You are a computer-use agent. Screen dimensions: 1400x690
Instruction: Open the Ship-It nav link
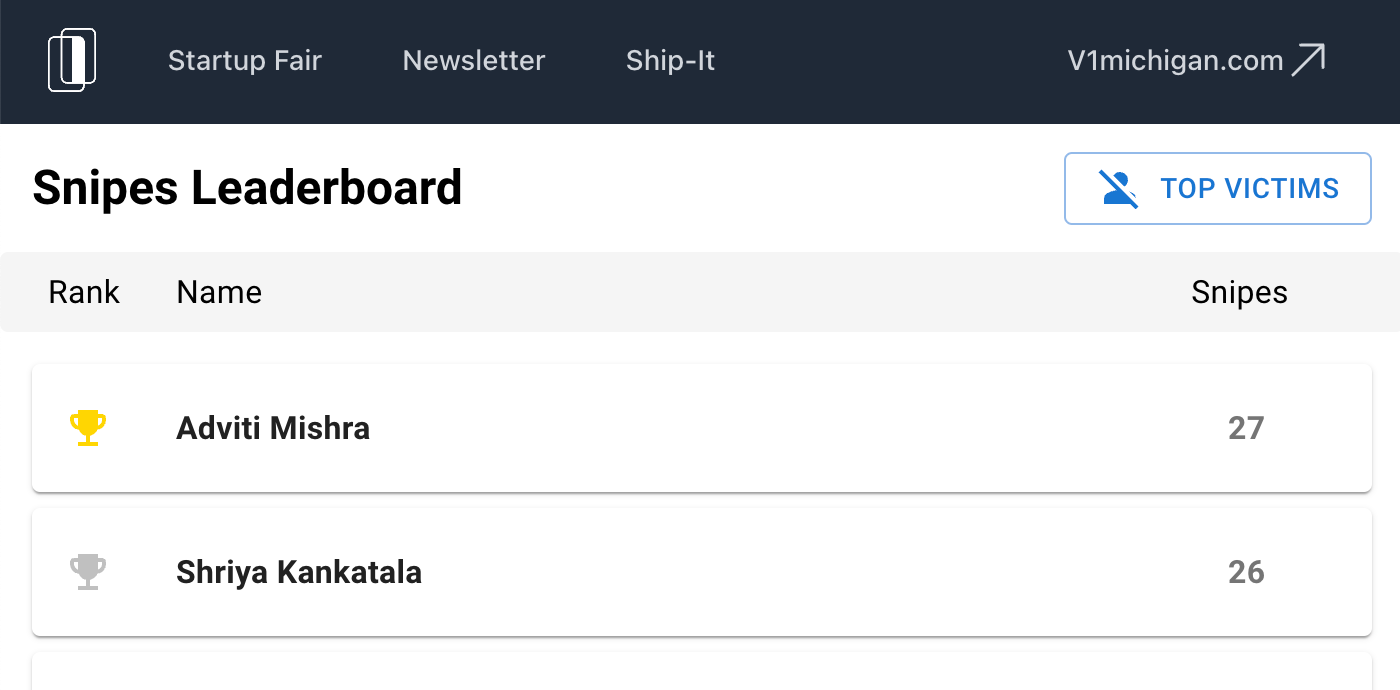671,61
